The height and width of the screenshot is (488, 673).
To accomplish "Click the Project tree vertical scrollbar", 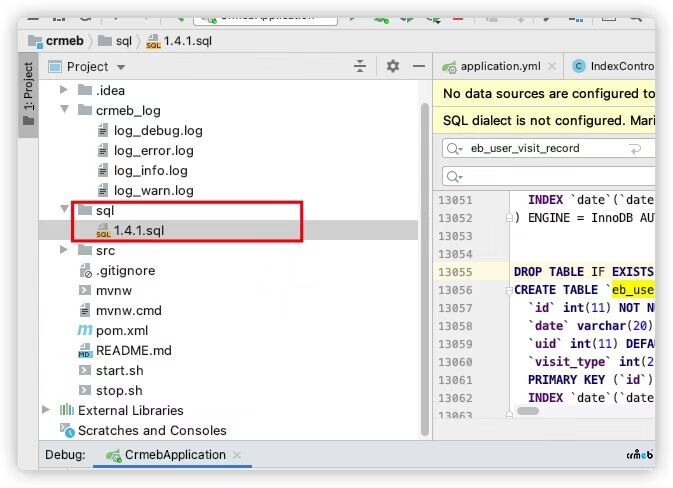I will coord(424,269).
